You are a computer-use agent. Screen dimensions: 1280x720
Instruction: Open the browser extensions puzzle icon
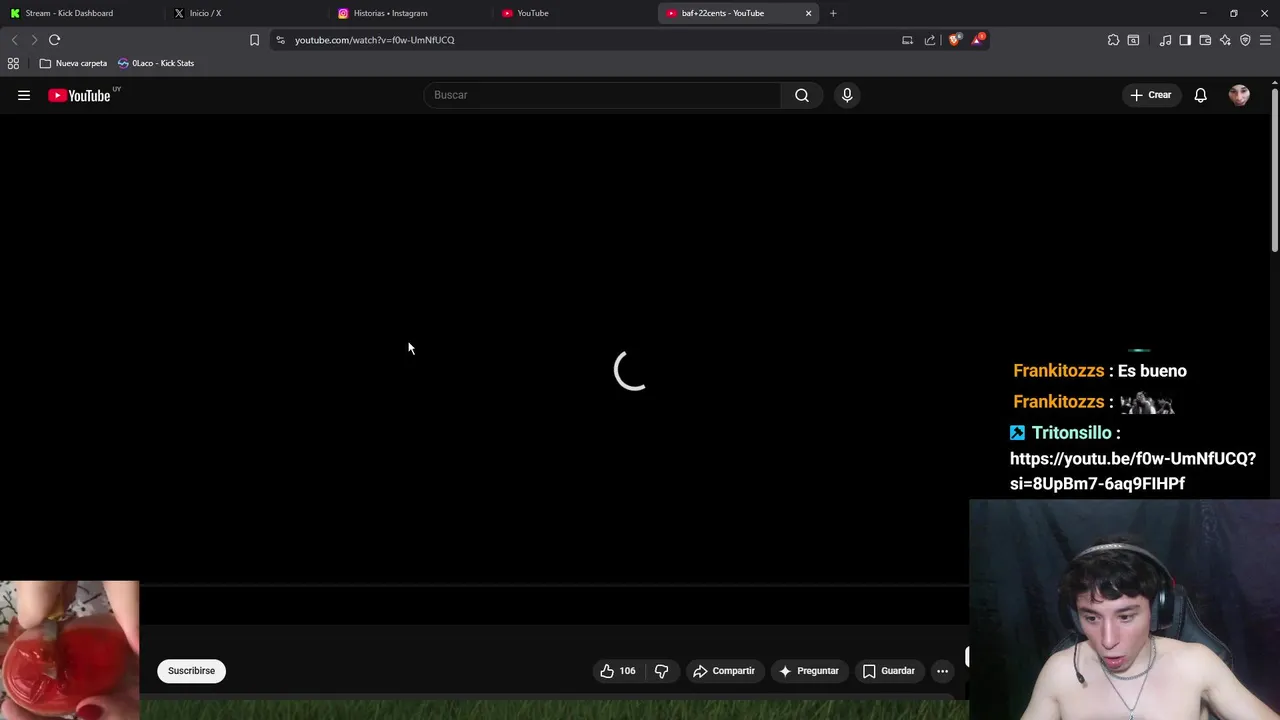tap(1113, 40)
